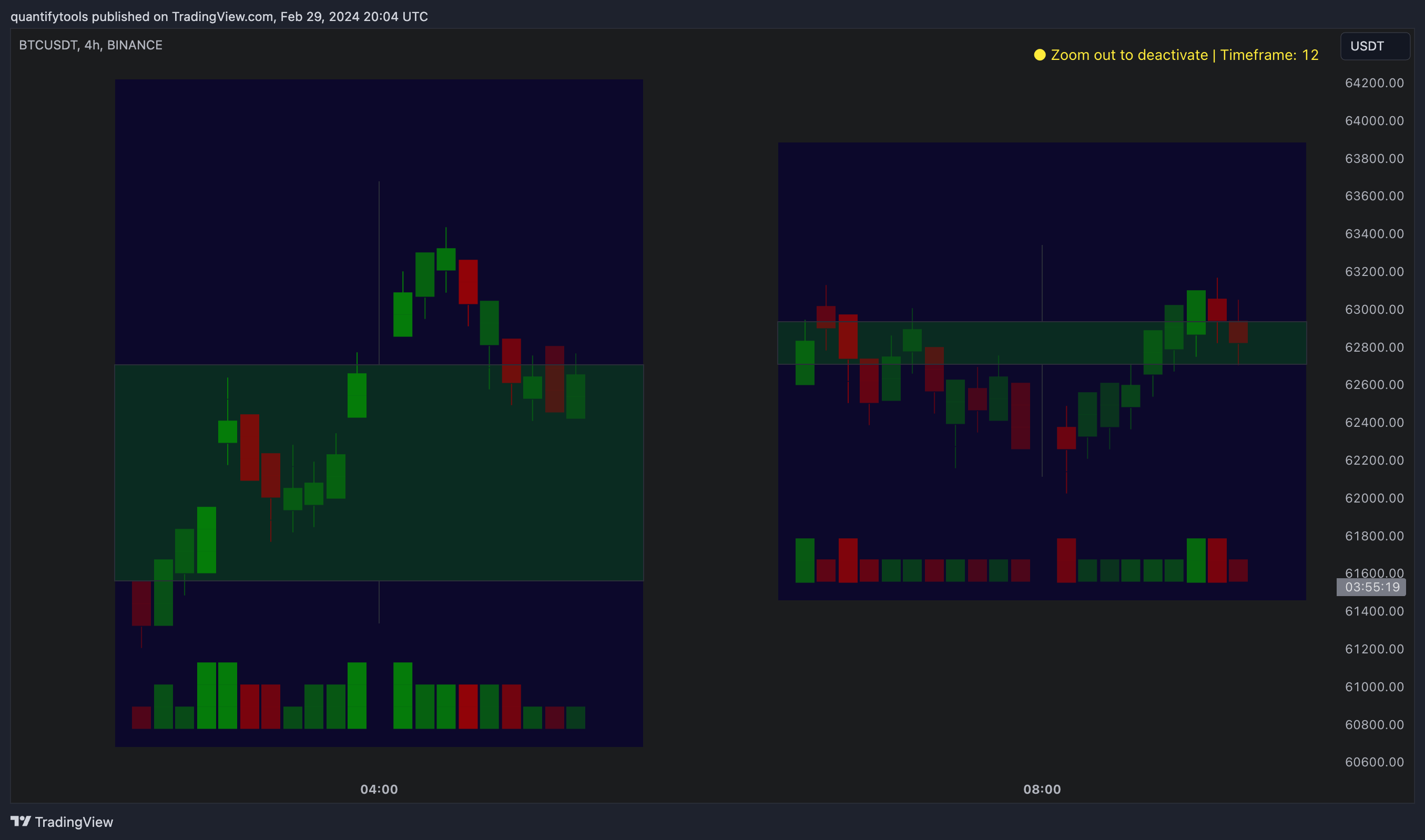Click the 61800.00 price axis label

1375,536
